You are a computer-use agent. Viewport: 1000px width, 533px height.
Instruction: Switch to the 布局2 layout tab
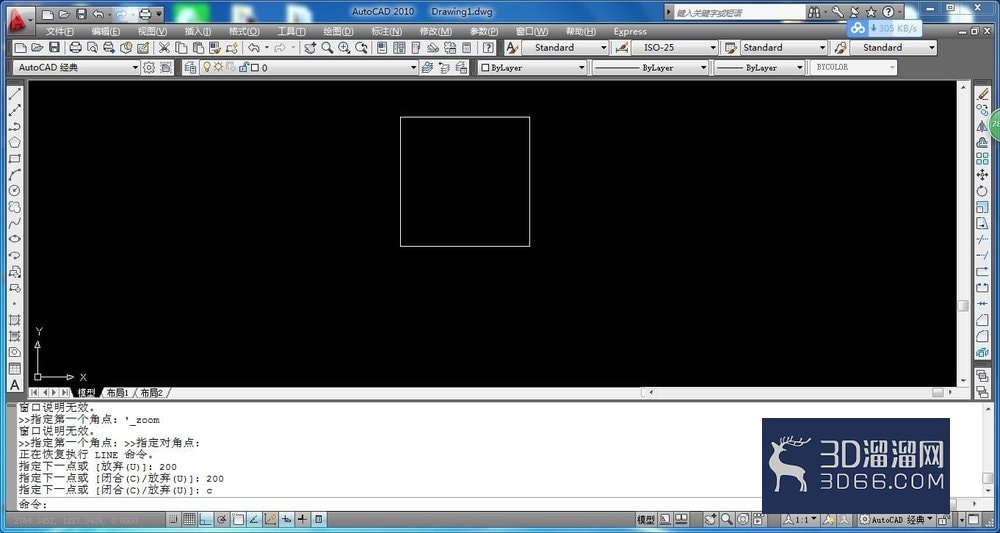tap(152, 393)
